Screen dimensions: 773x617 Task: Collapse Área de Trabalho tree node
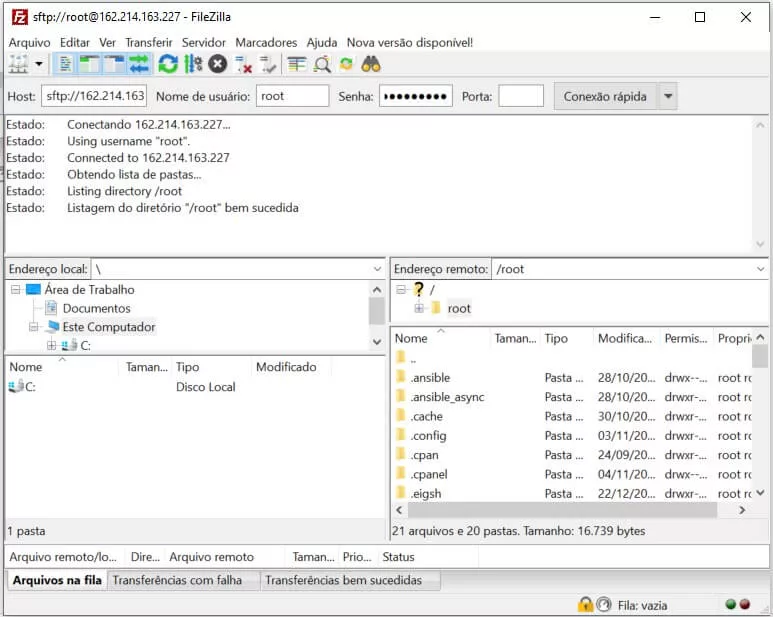[16, 289]
